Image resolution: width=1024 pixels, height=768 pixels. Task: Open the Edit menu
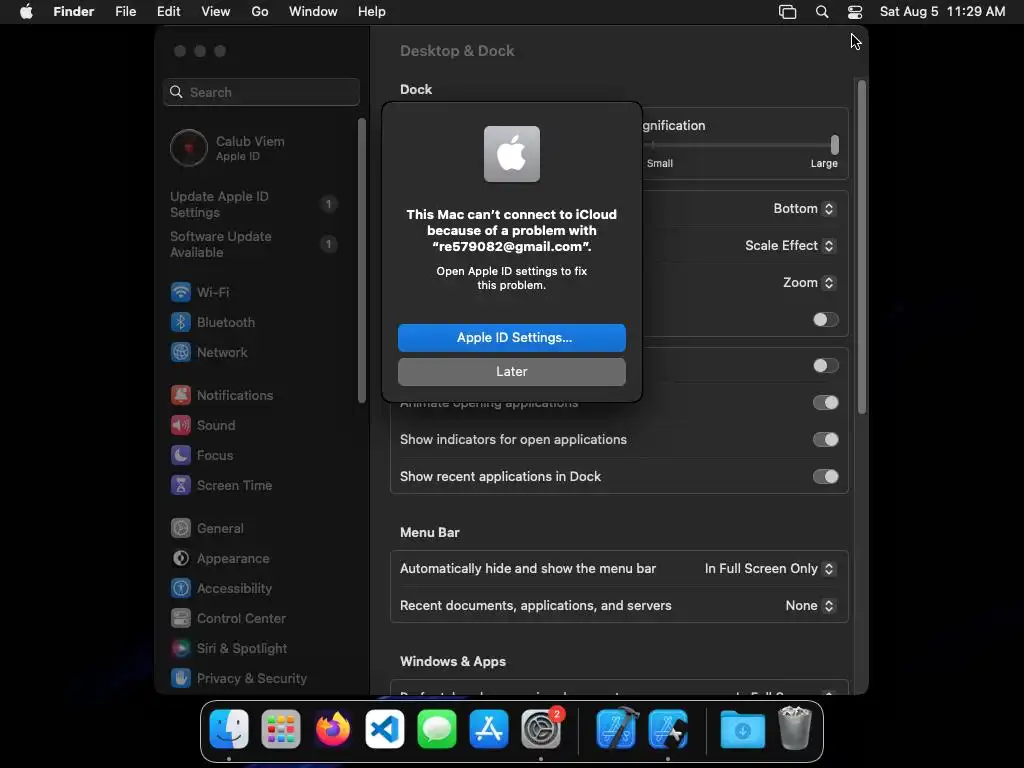pyautogui.click(x=168, y=12)
